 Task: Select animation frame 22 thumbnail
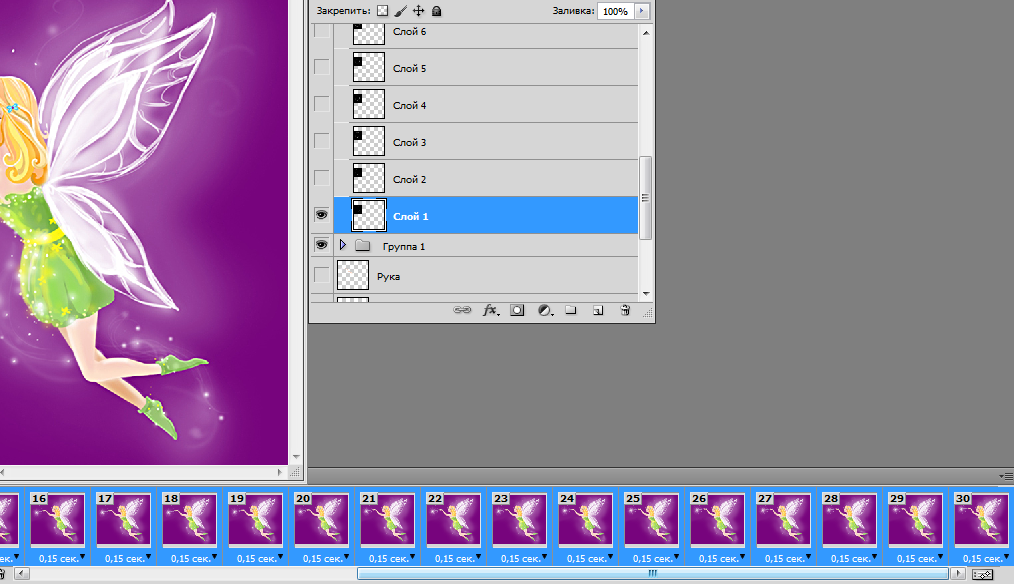click(453, 519)
